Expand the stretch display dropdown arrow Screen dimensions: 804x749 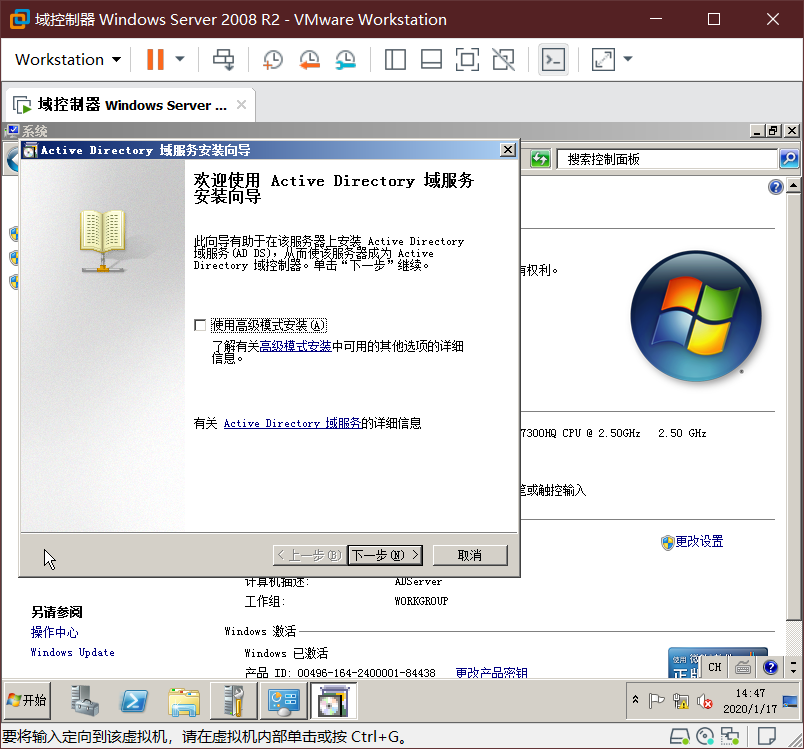[x=628, y=59]
